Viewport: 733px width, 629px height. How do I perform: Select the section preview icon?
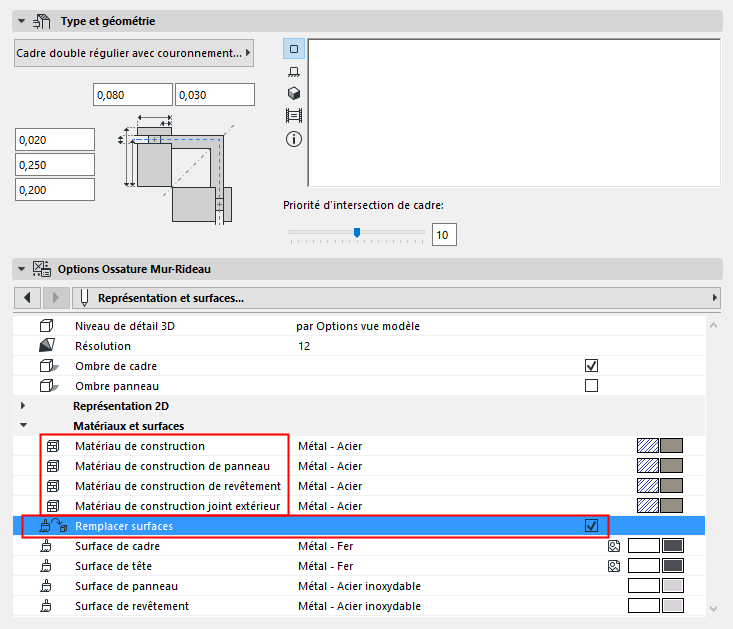[x=294, y=115]
